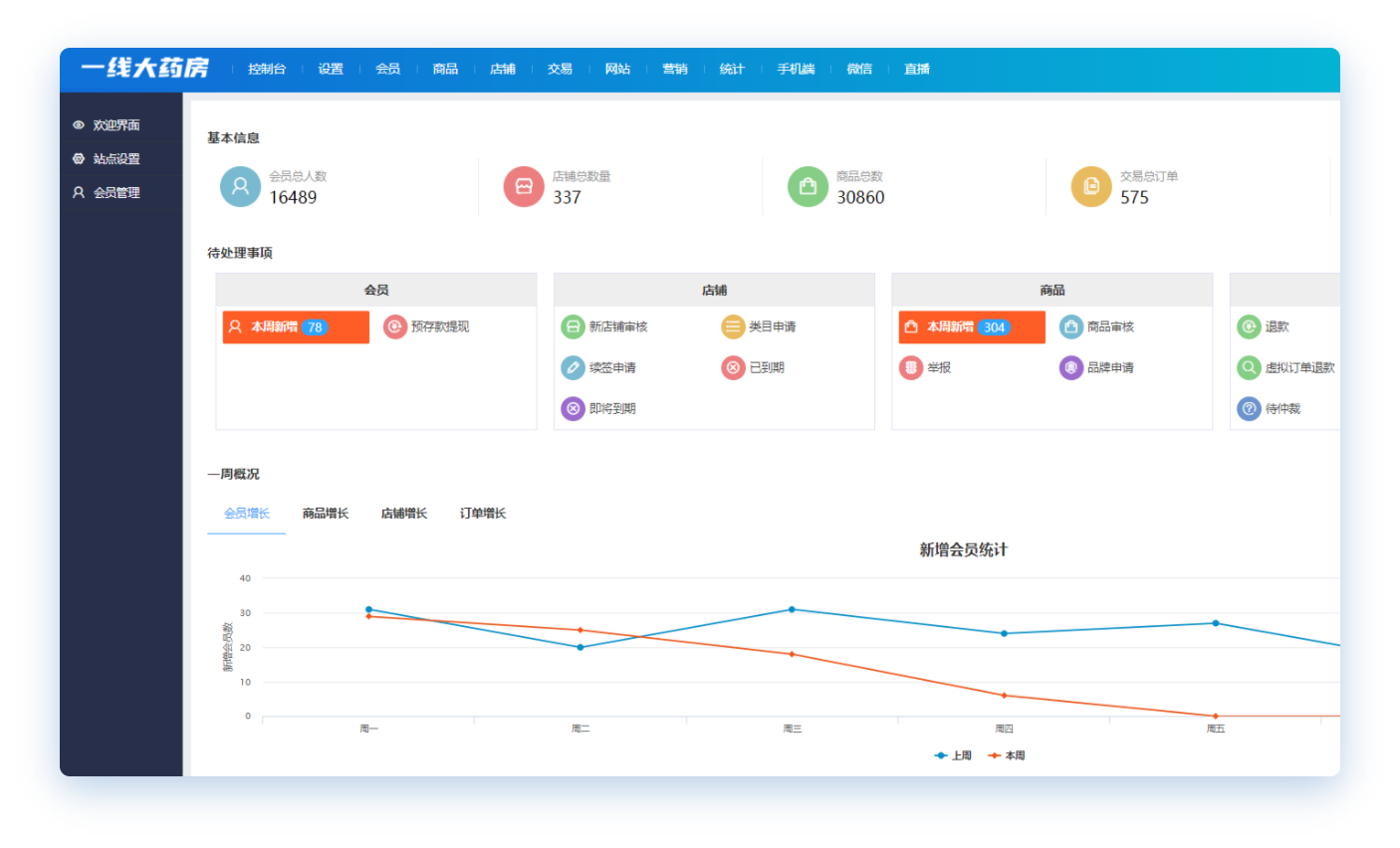Click the 虚拟订单退款 search icon
The width and height of the screenshot is (1400, 848).
[x=1249, y=367]
